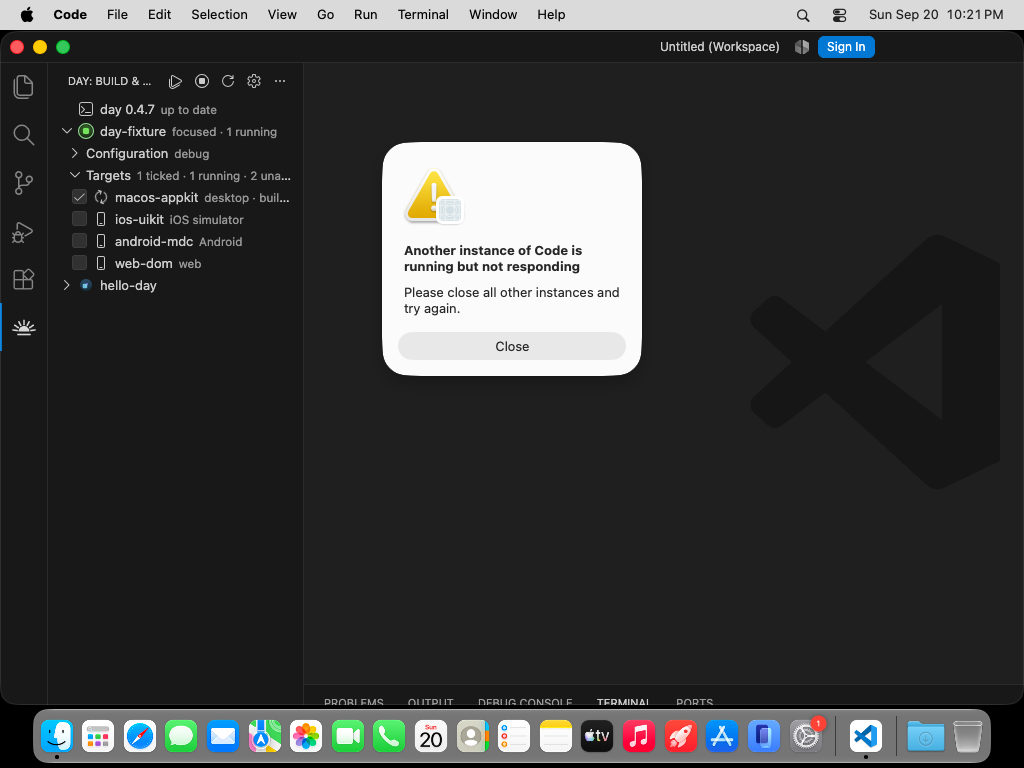
Task: Open the Run and Debug view
Action: coord(24,232)
